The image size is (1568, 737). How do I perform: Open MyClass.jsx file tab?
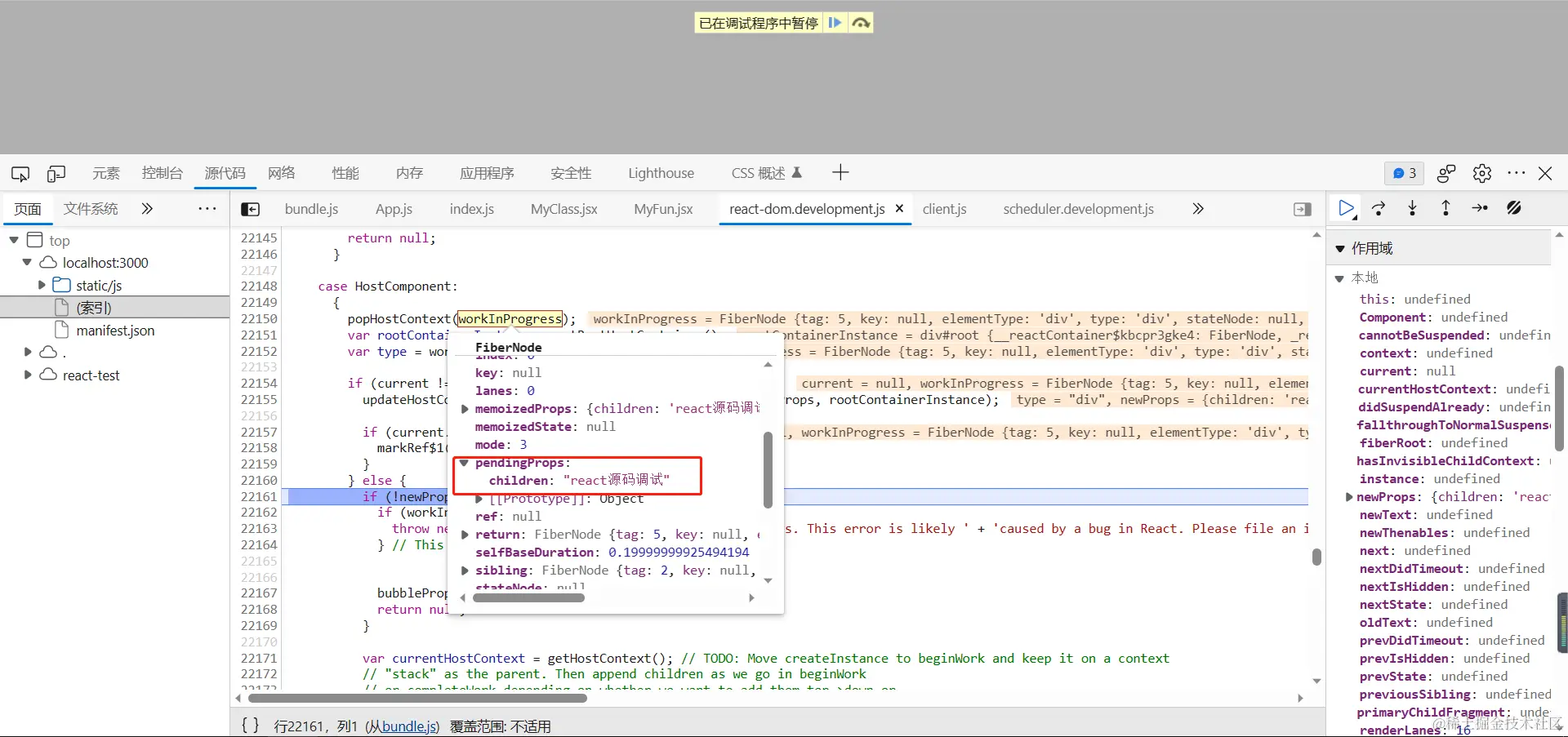(x=563, y=209)
